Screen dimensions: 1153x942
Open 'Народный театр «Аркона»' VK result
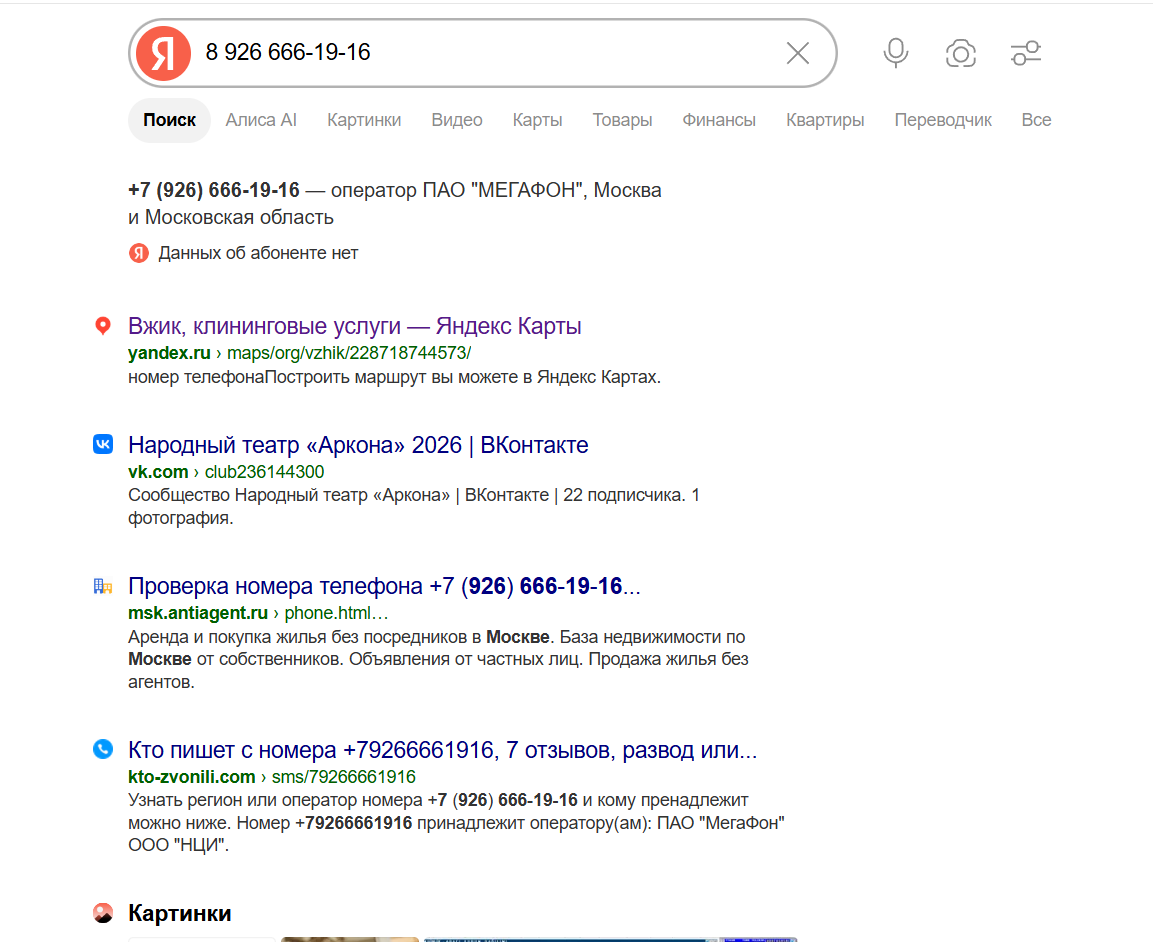point(358,445)
